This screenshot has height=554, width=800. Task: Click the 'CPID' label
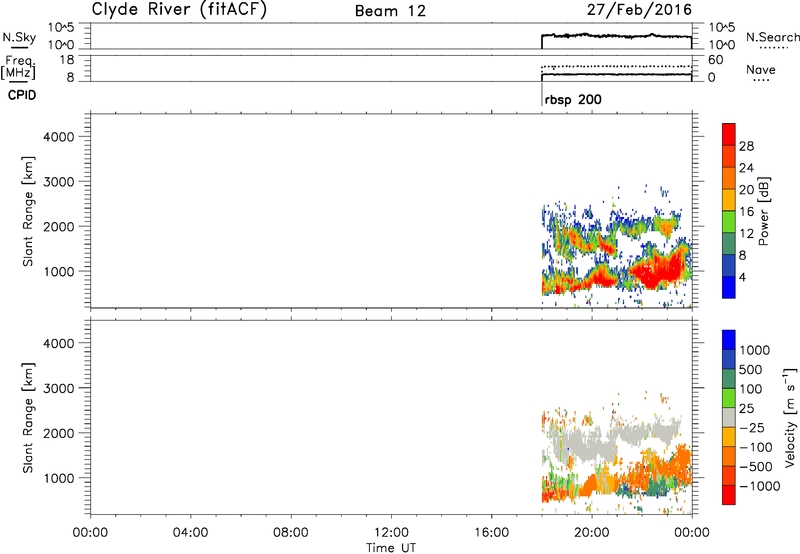click(22, 95)
